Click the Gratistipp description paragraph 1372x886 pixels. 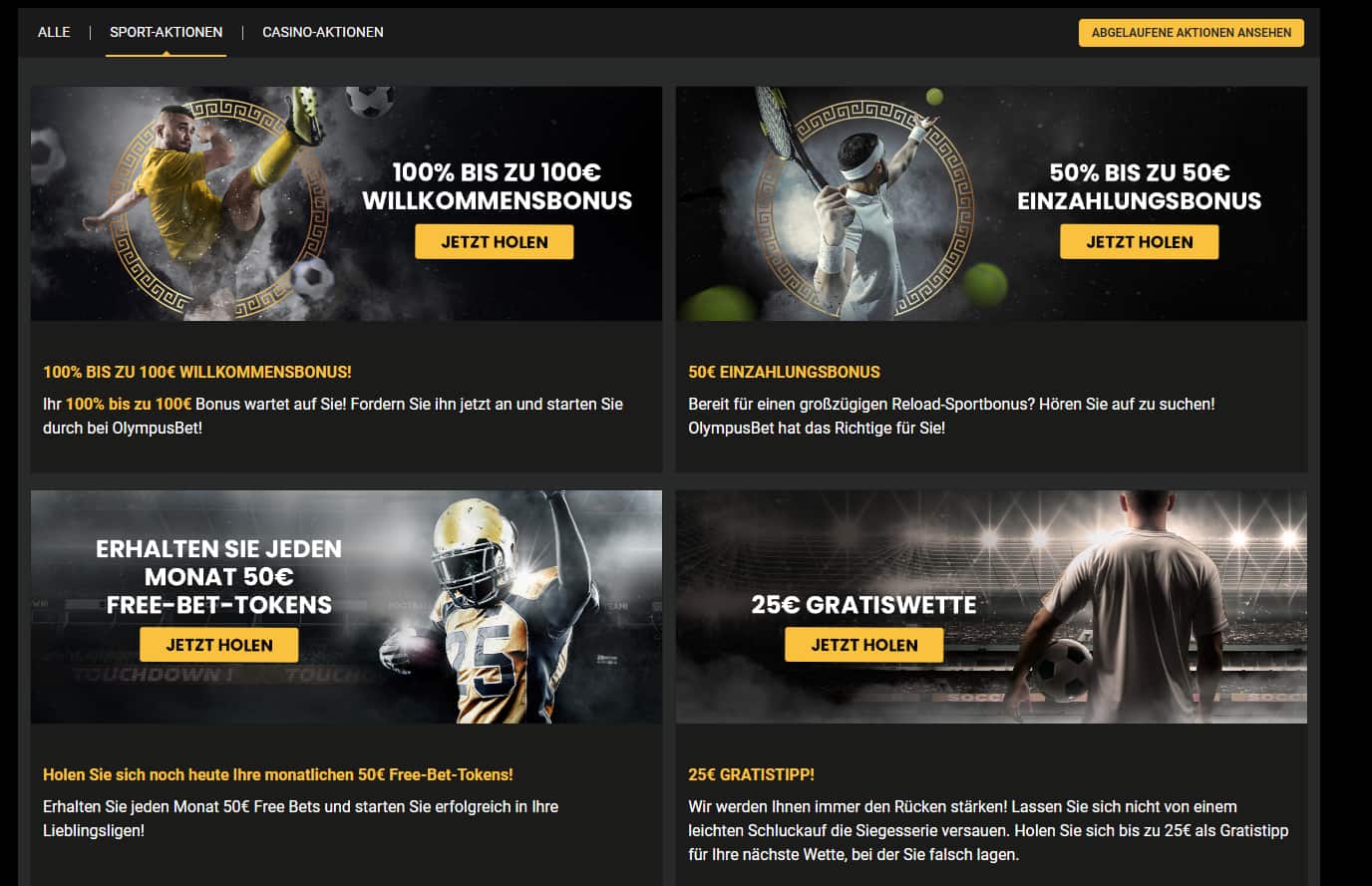tap(988, 830)
